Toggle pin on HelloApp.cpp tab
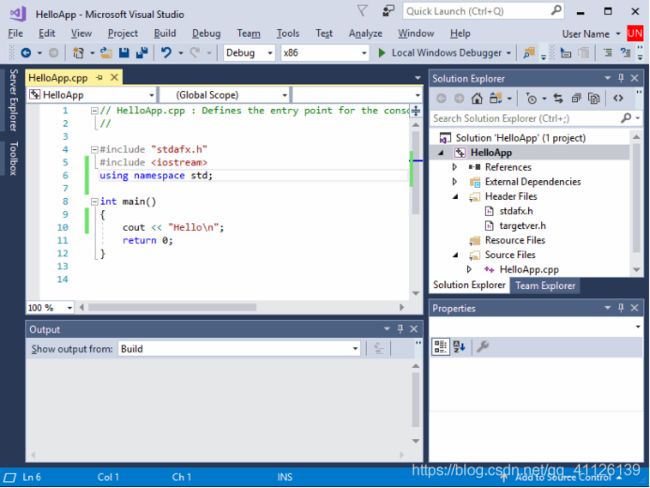This screenshot has width=650, height=488. (99, 78)
